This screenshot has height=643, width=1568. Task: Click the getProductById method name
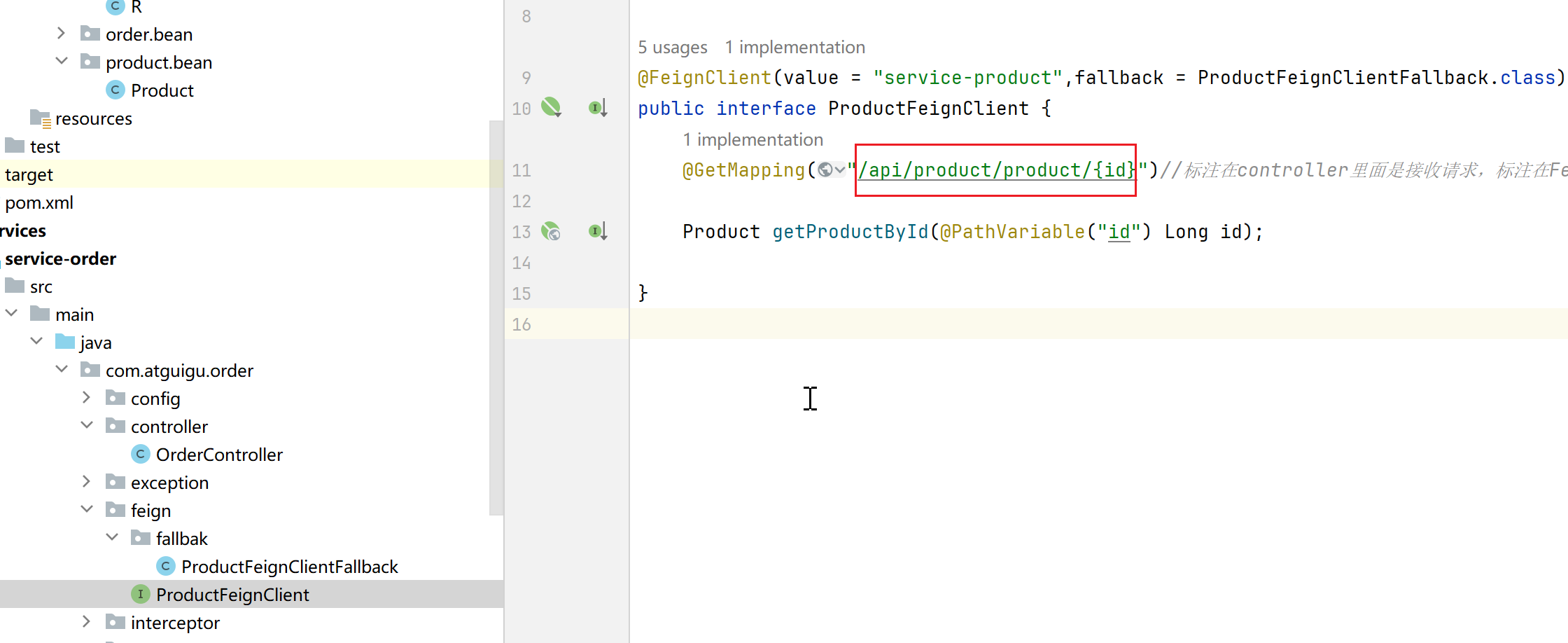click(850, 232)
